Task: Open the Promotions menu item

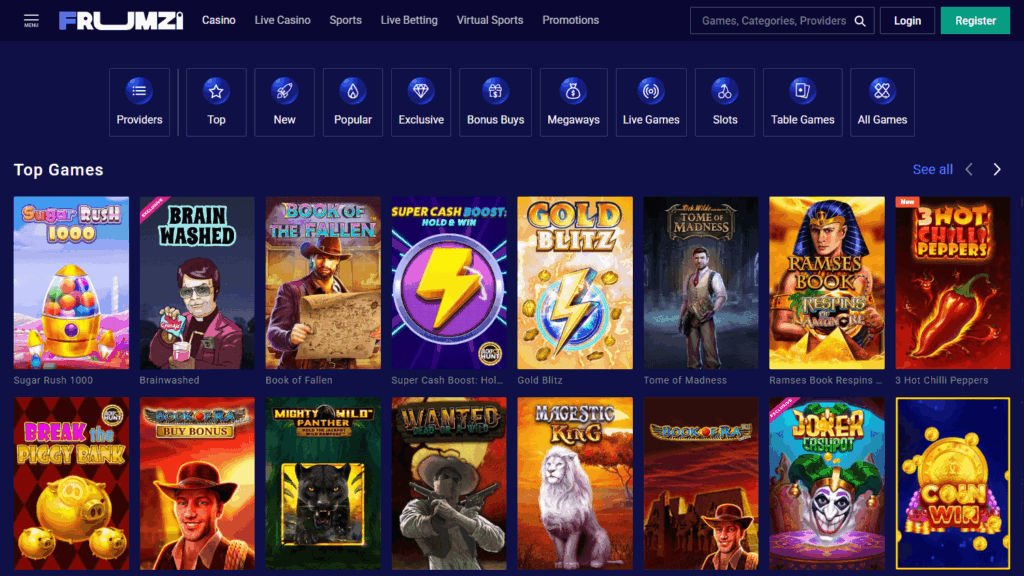Action: (570, 20)
